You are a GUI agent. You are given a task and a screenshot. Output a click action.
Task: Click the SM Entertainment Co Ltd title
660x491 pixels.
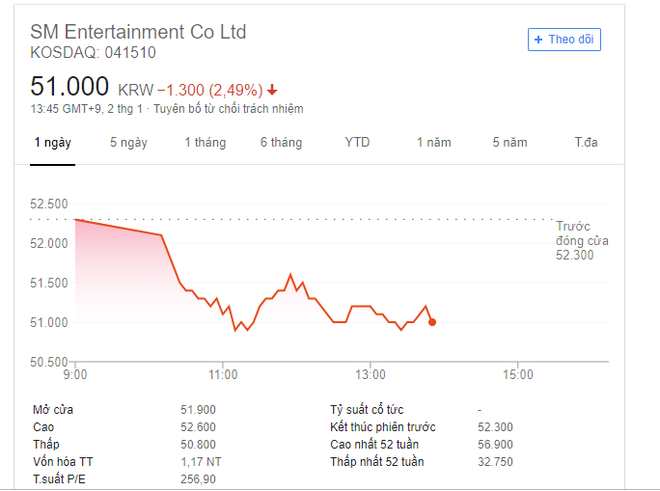tap(138, 32)
